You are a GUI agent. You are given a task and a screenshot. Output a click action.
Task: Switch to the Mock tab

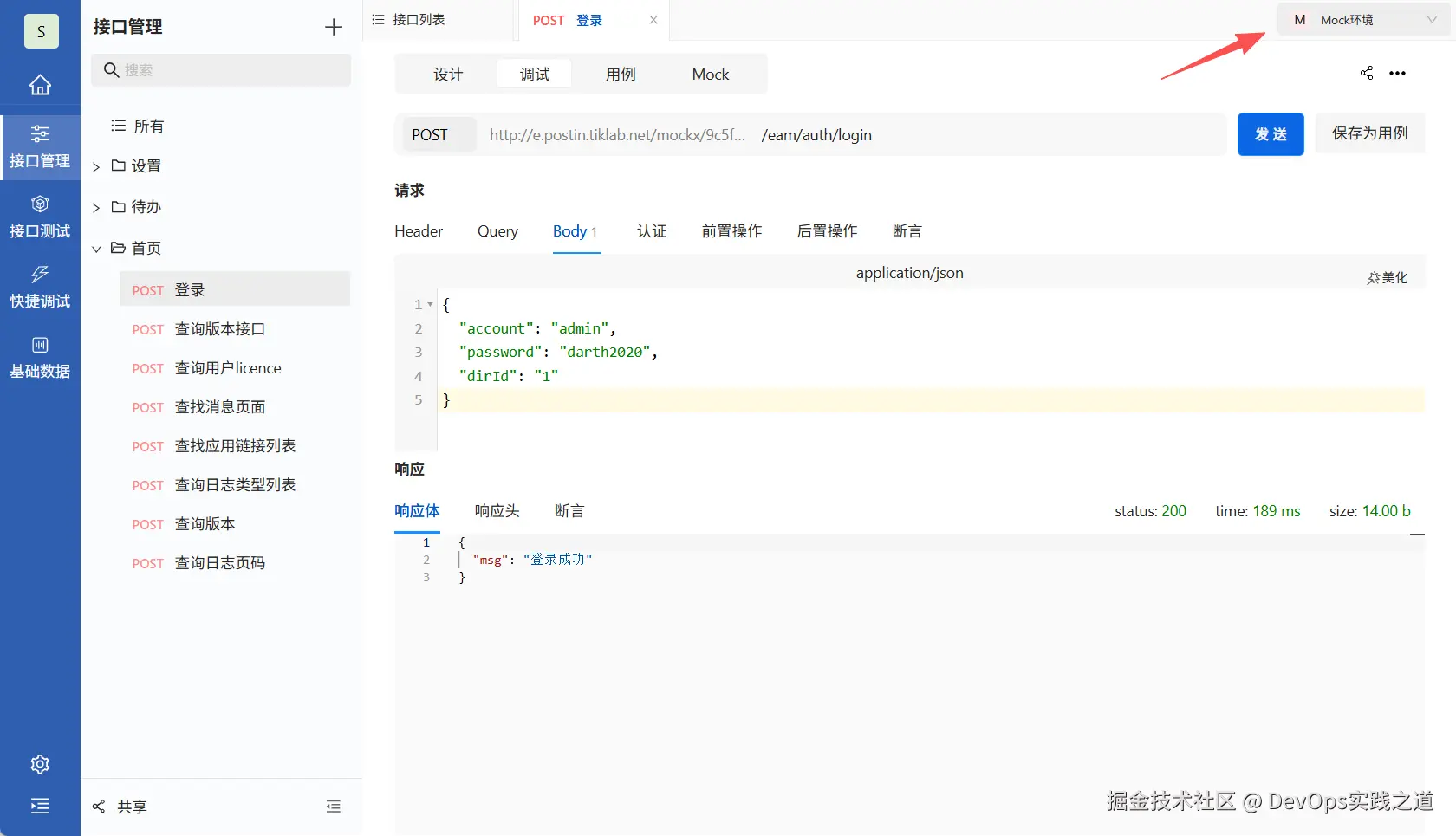click(x=710, y=75)
